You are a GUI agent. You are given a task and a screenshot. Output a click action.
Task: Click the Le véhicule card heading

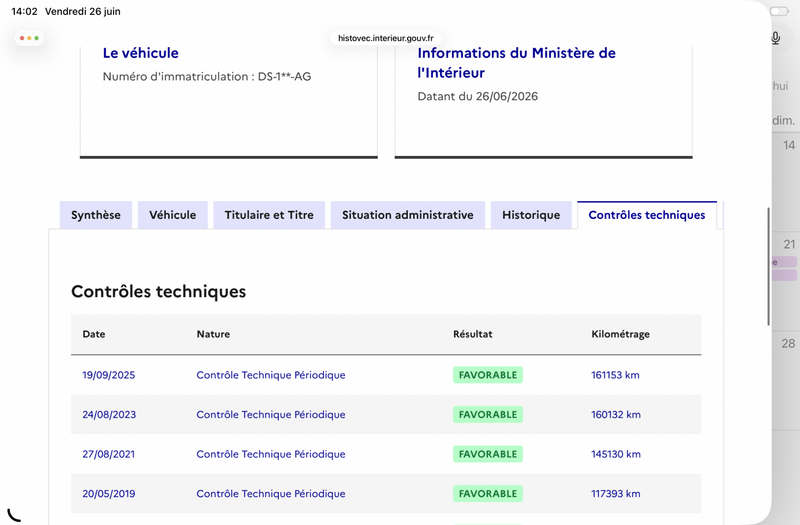pos(141,53)
